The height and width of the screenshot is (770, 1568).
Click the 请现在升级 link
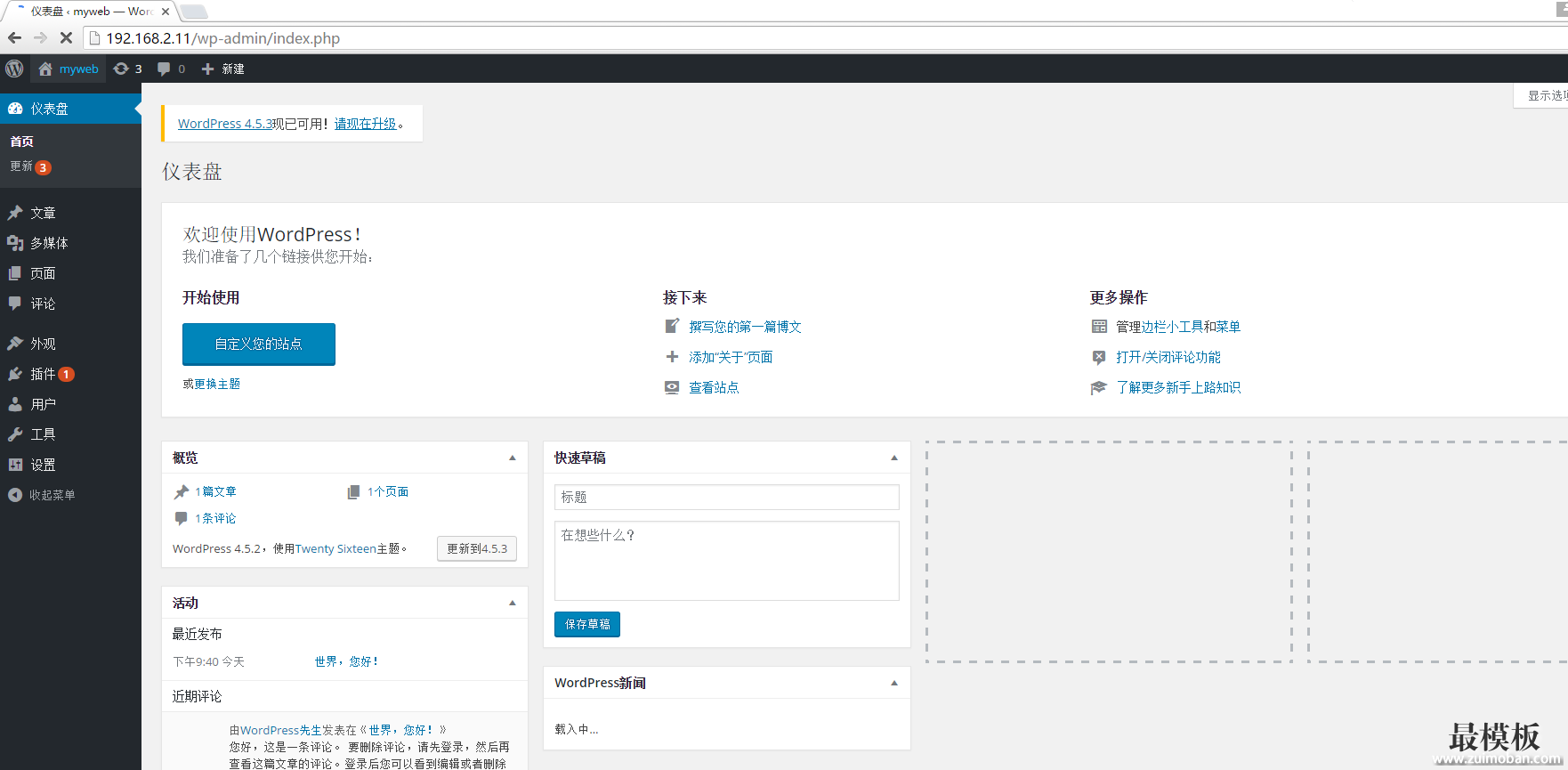click(366, 124)
